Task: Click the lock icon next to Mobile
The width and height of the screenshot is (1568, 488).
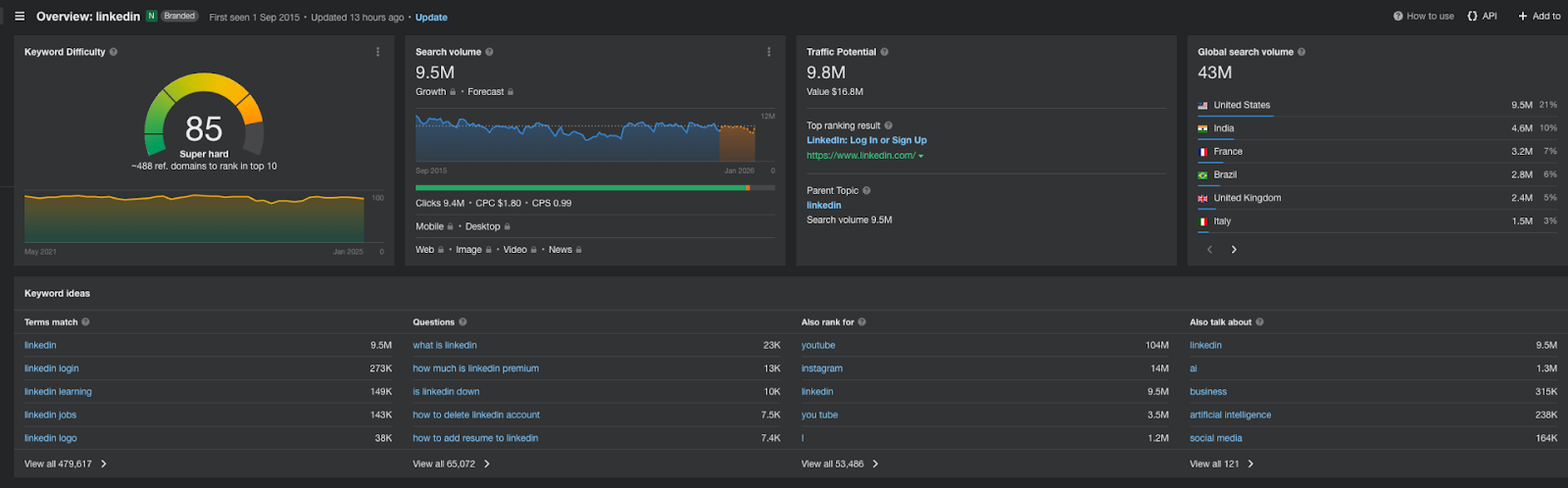Action: point(451,226)
